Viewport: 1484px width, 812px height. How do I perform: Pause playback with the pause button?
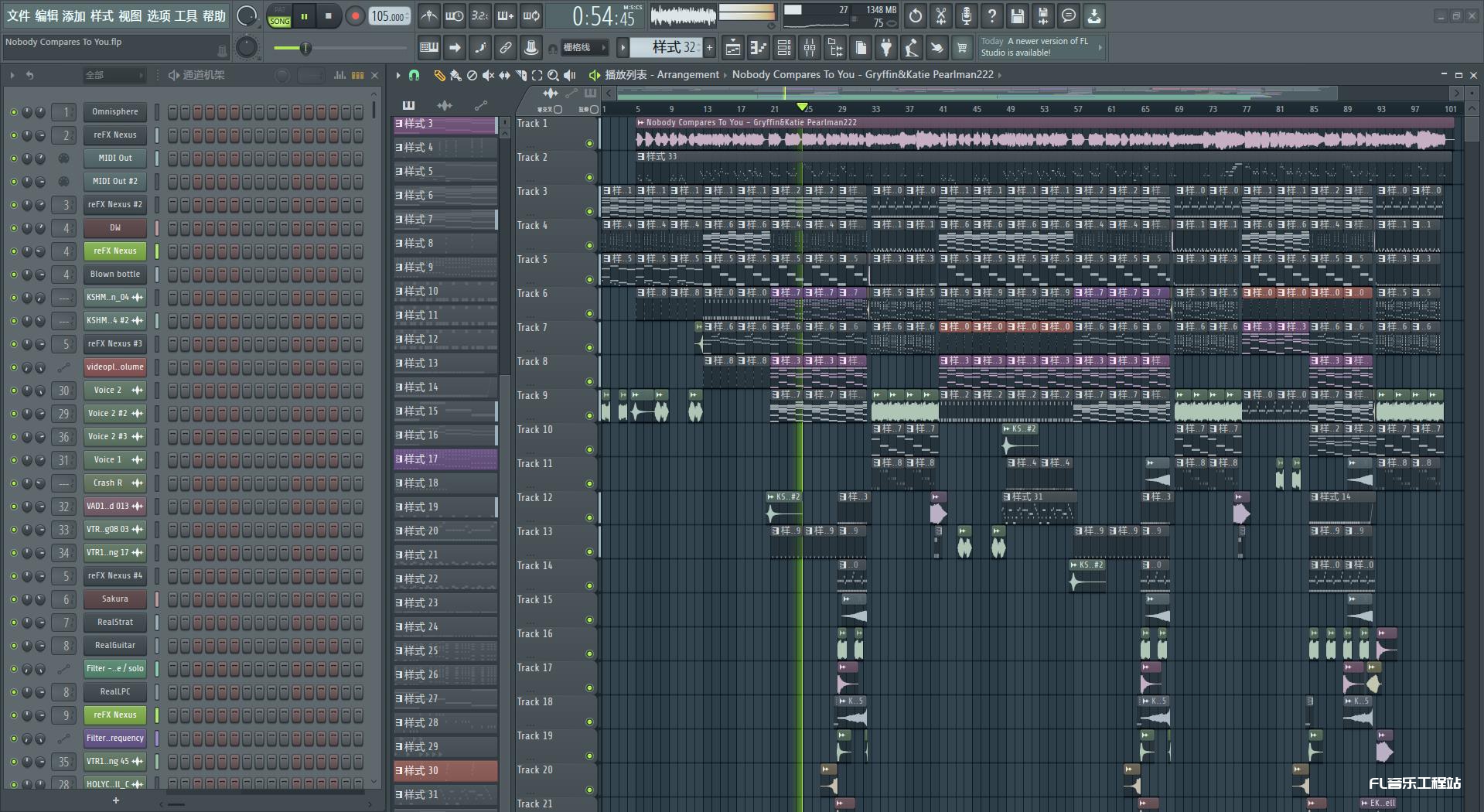coord(304,16)
